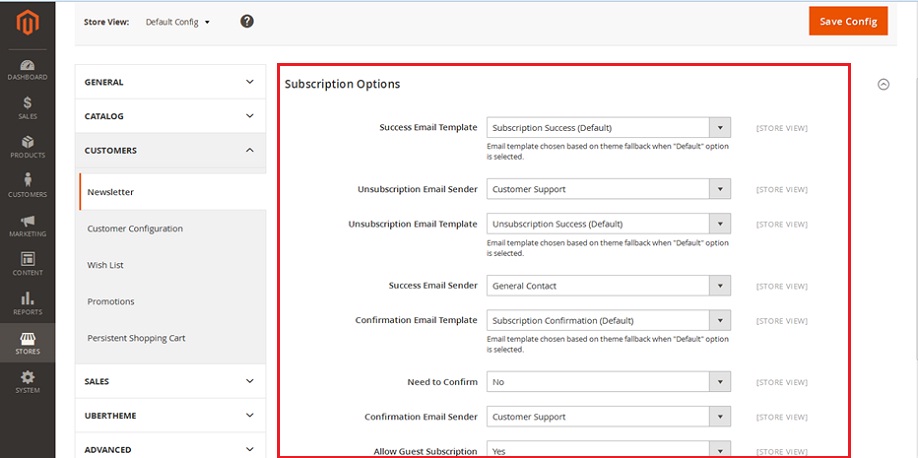Open the Unsubscription Email Template dropdown
This screenshot has height=458, width=918.
pyautogui.click(x=608, y=224)
